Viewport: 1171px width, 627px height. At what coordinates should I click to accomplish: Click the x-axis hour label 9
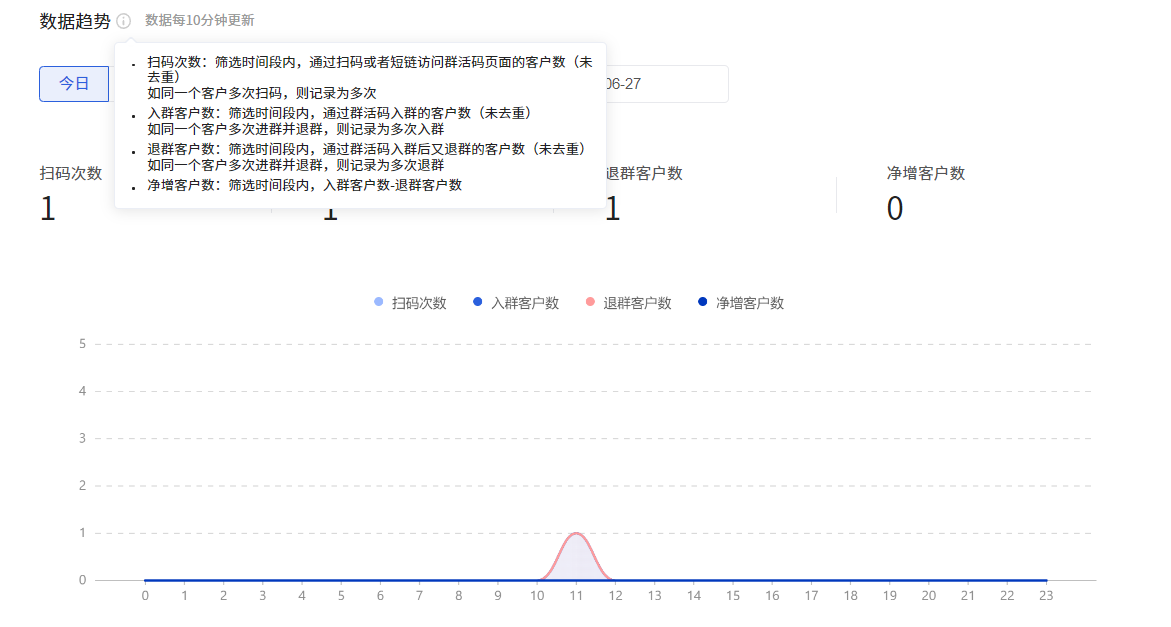click(497, 596)
